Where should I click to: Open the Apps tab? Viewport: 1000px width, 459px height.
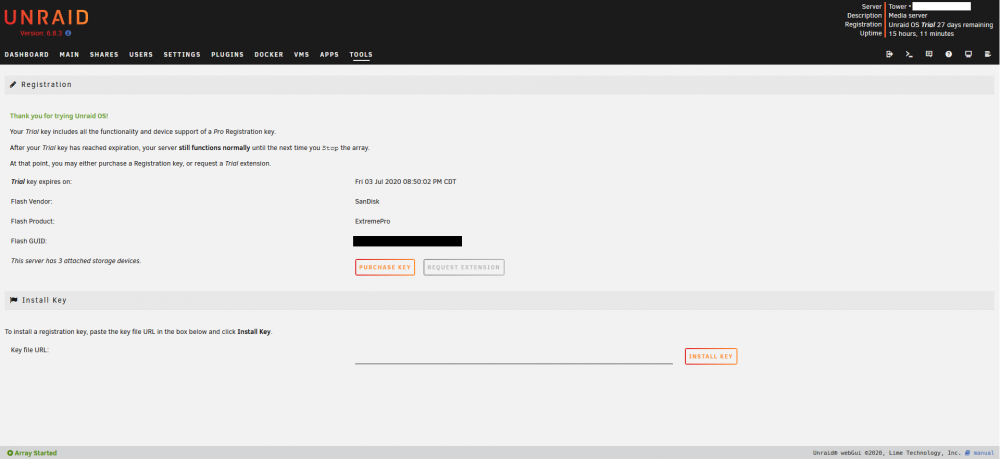click(329, 55)
